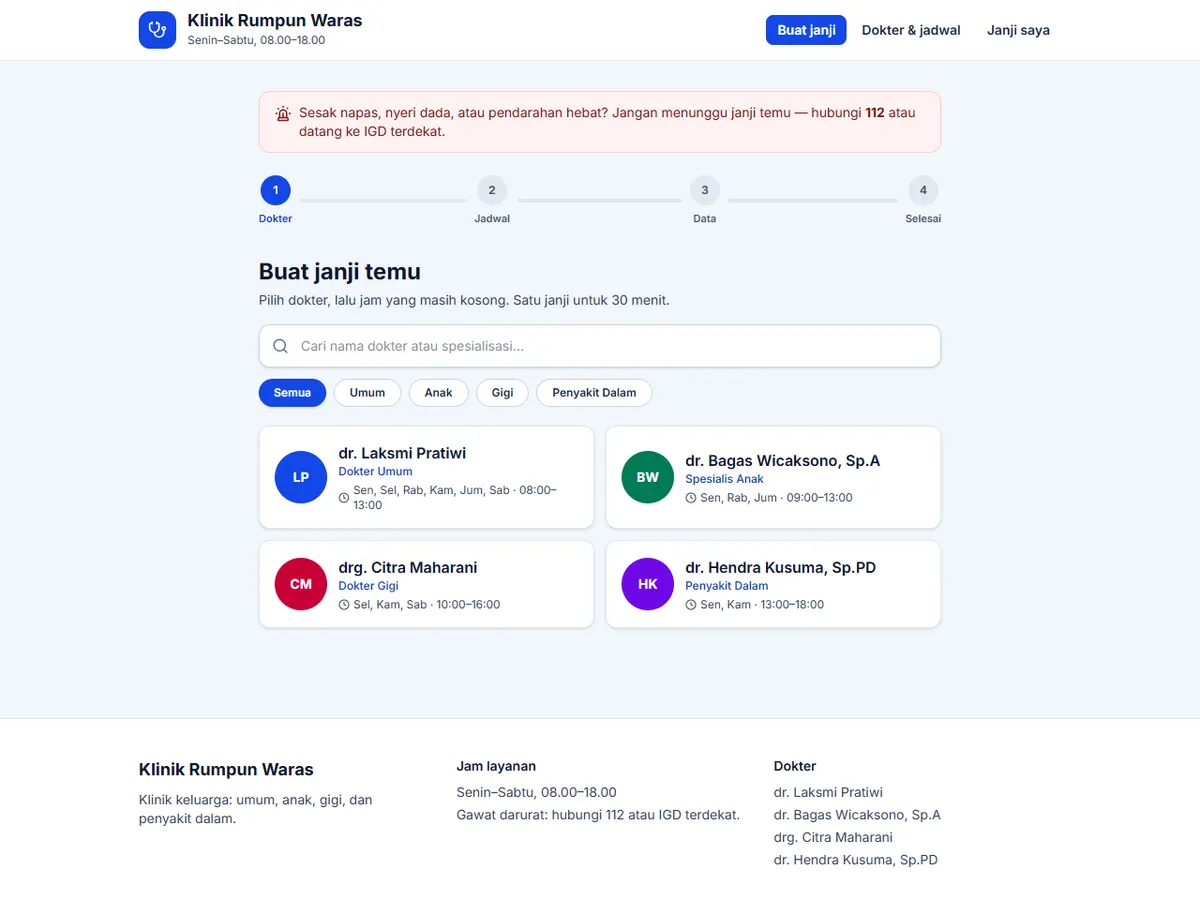1200x900 pixels.
Task: Click the "Dokter Gigi" specialty label
Action: (368, 587)
